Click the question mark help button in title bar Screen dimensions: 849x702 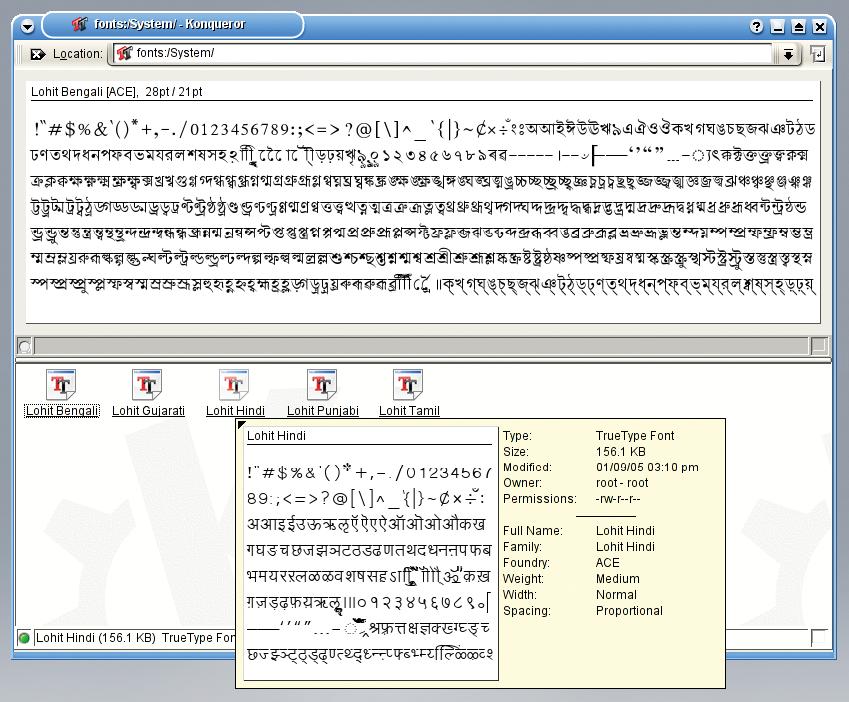click(x=756, y=26)
